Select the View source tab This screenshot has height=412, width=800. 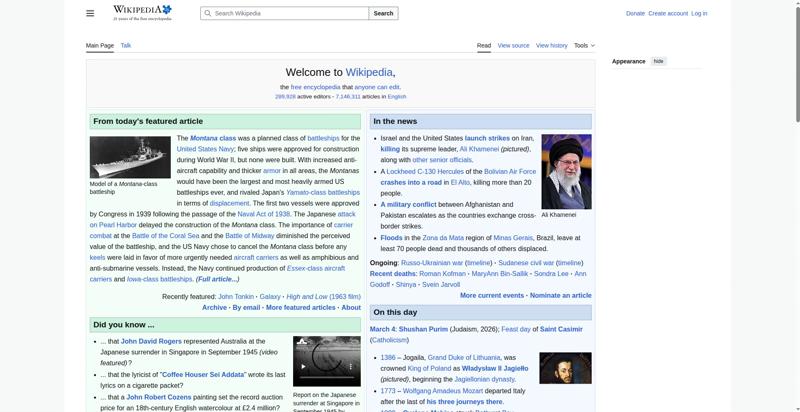(x=513, y=45)
